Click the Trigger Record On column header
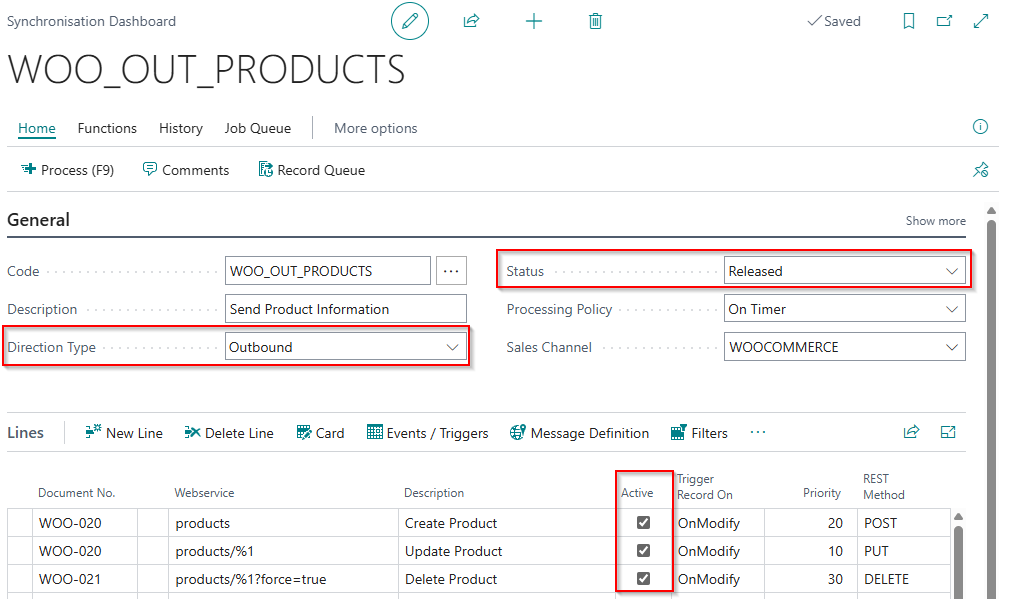The image size is (1012, 599). click(x=704, y=487)
